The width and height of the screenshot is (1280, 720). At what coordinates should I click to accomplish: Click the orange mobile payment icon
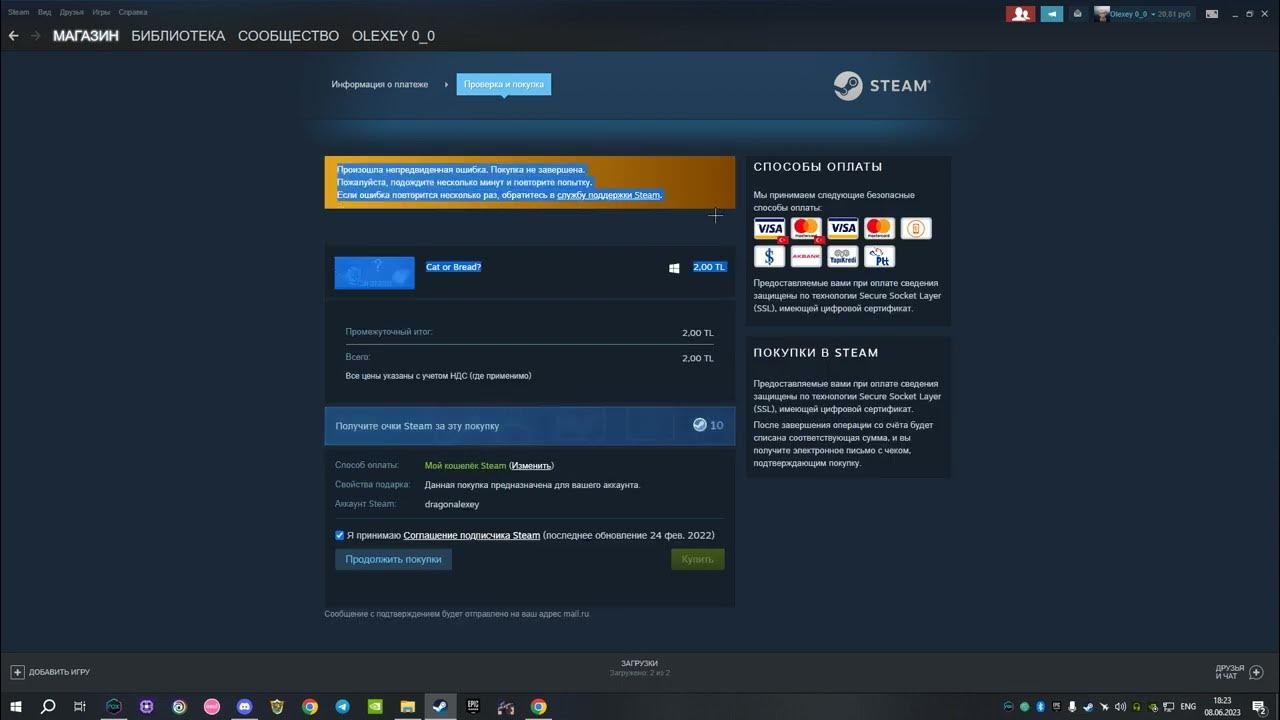point(916,229)
